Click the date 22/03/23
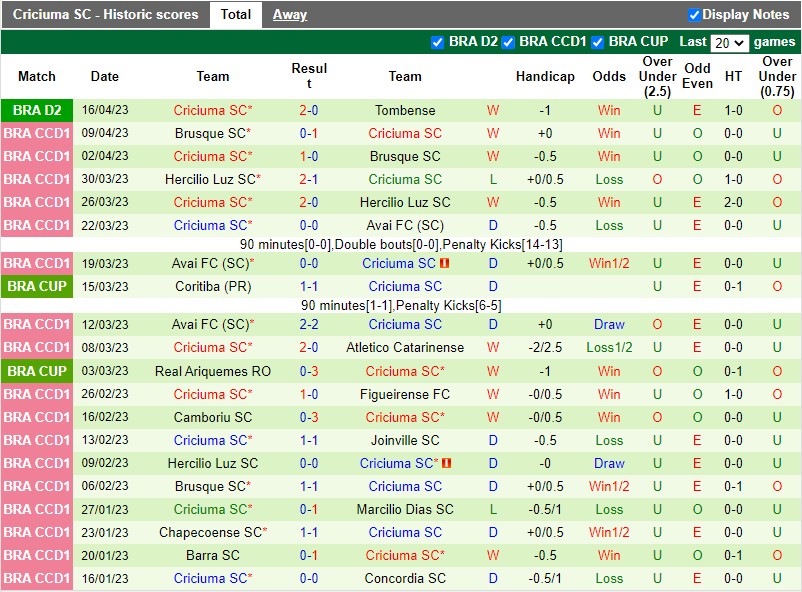The width and height of the screenshot is (802, 592). pyautogui.click(x=105, y=225)
